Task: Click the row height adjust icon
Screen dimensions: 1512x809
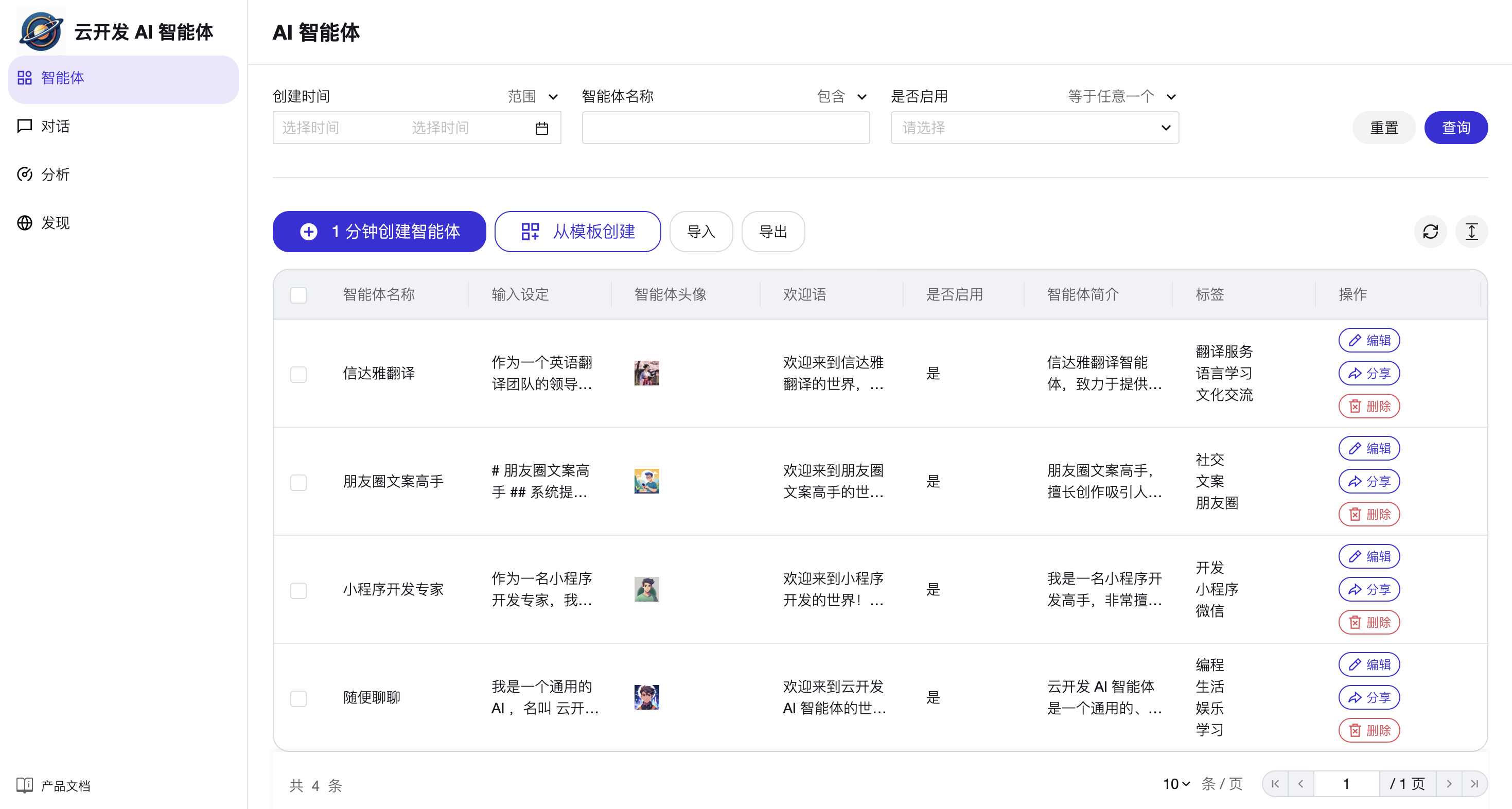Action: coord(1471,232)
